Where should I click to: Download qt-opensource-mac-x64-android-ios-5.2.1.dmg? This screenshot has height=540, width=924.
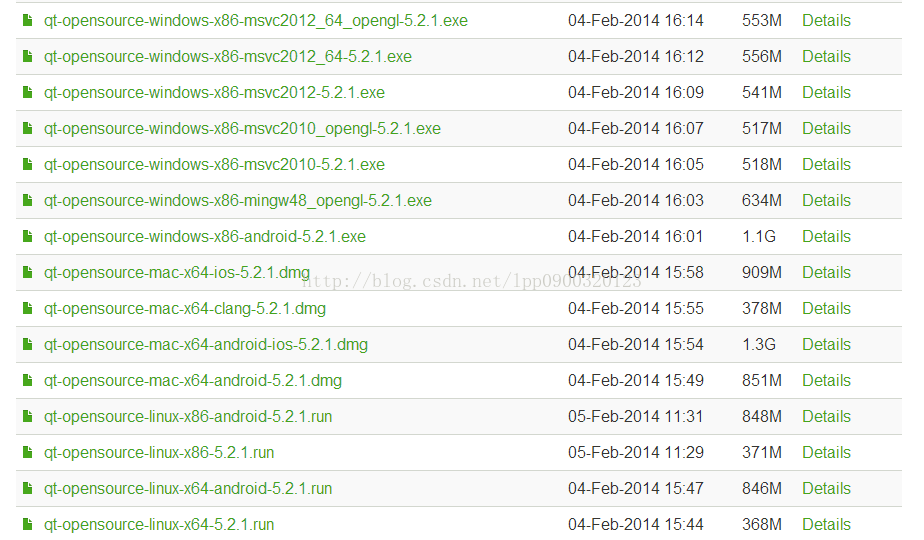pyautogui.click(x=206, y=344)
